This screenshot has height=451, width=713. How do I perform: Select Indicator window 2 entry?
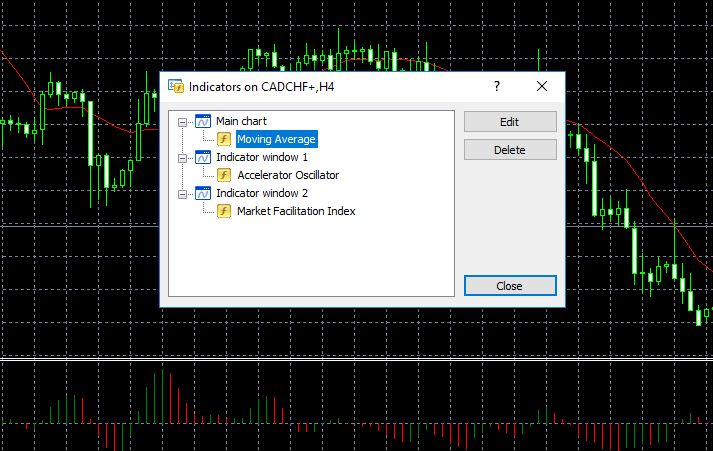[x=262, y=193]
